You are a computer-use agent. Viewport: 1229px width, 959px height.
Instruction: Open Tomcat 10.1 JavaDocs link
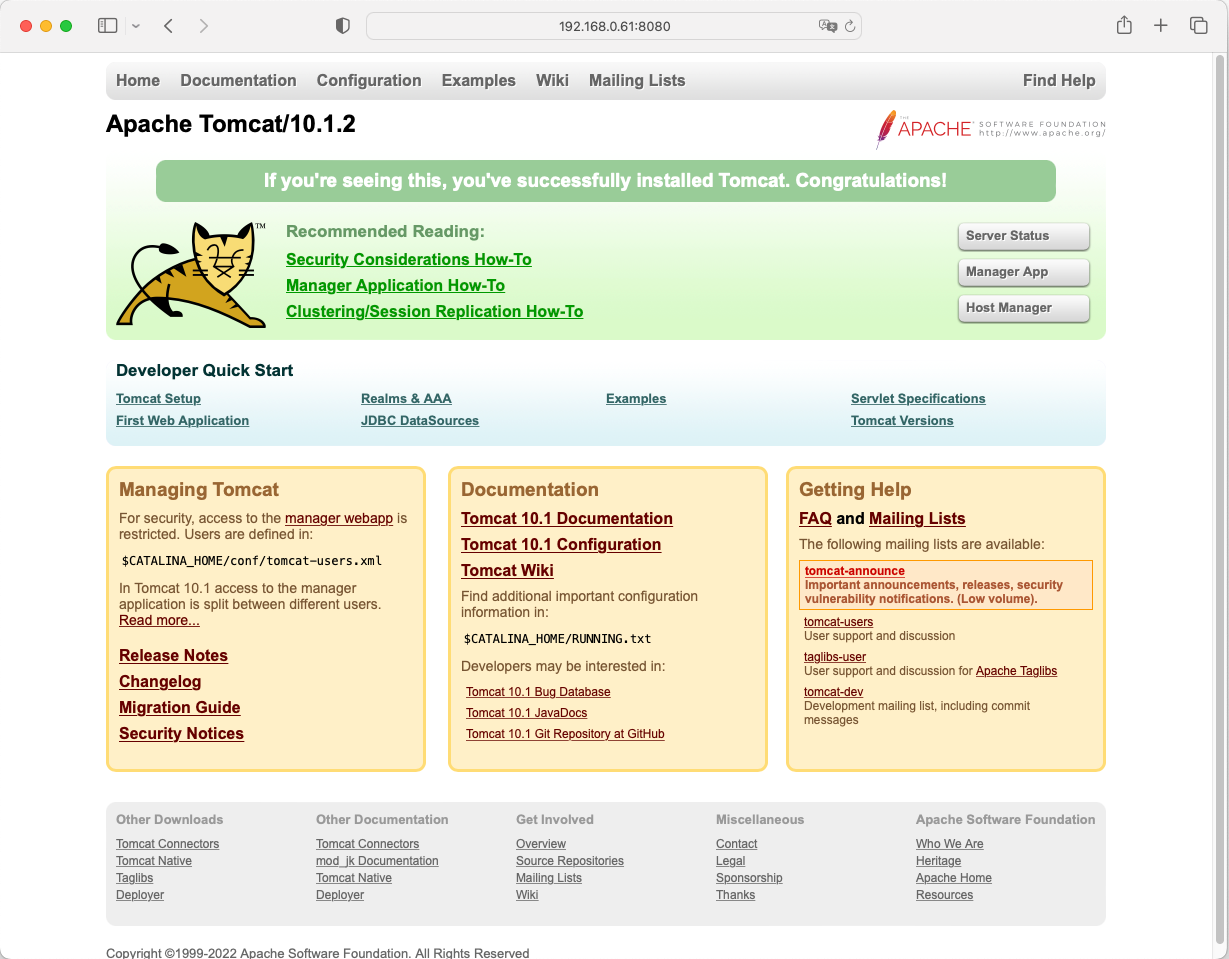pos(527,713)
